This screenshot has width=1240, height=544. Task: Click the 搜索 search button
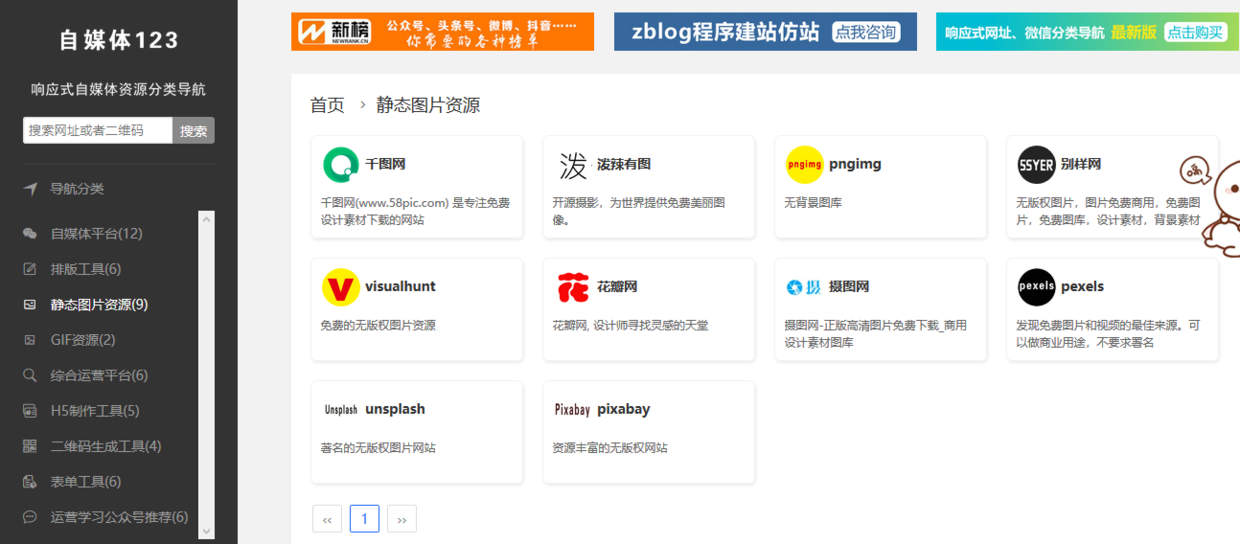194,130
